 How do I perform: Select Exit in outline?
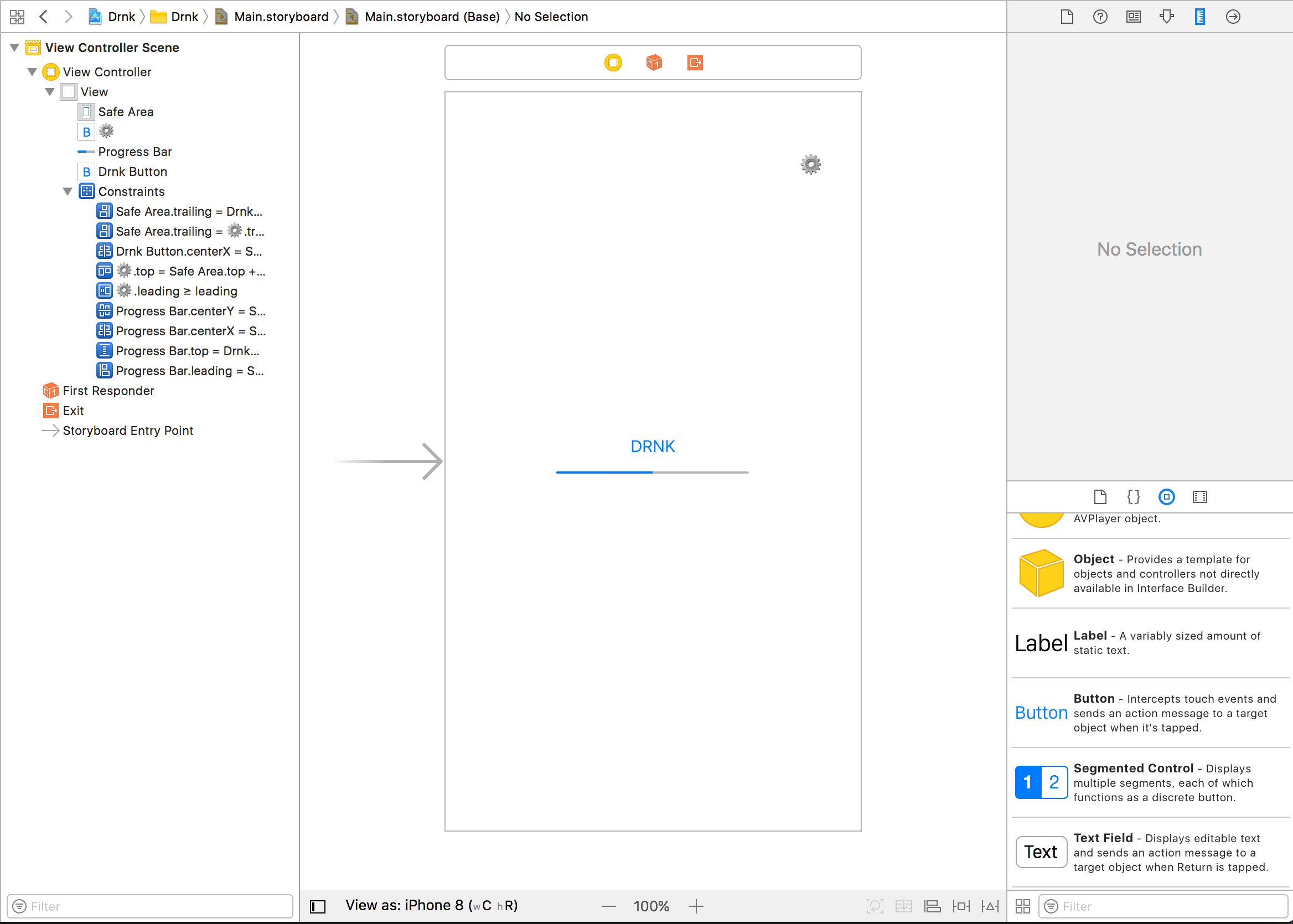pyautogui.click(x=63, y=410)
